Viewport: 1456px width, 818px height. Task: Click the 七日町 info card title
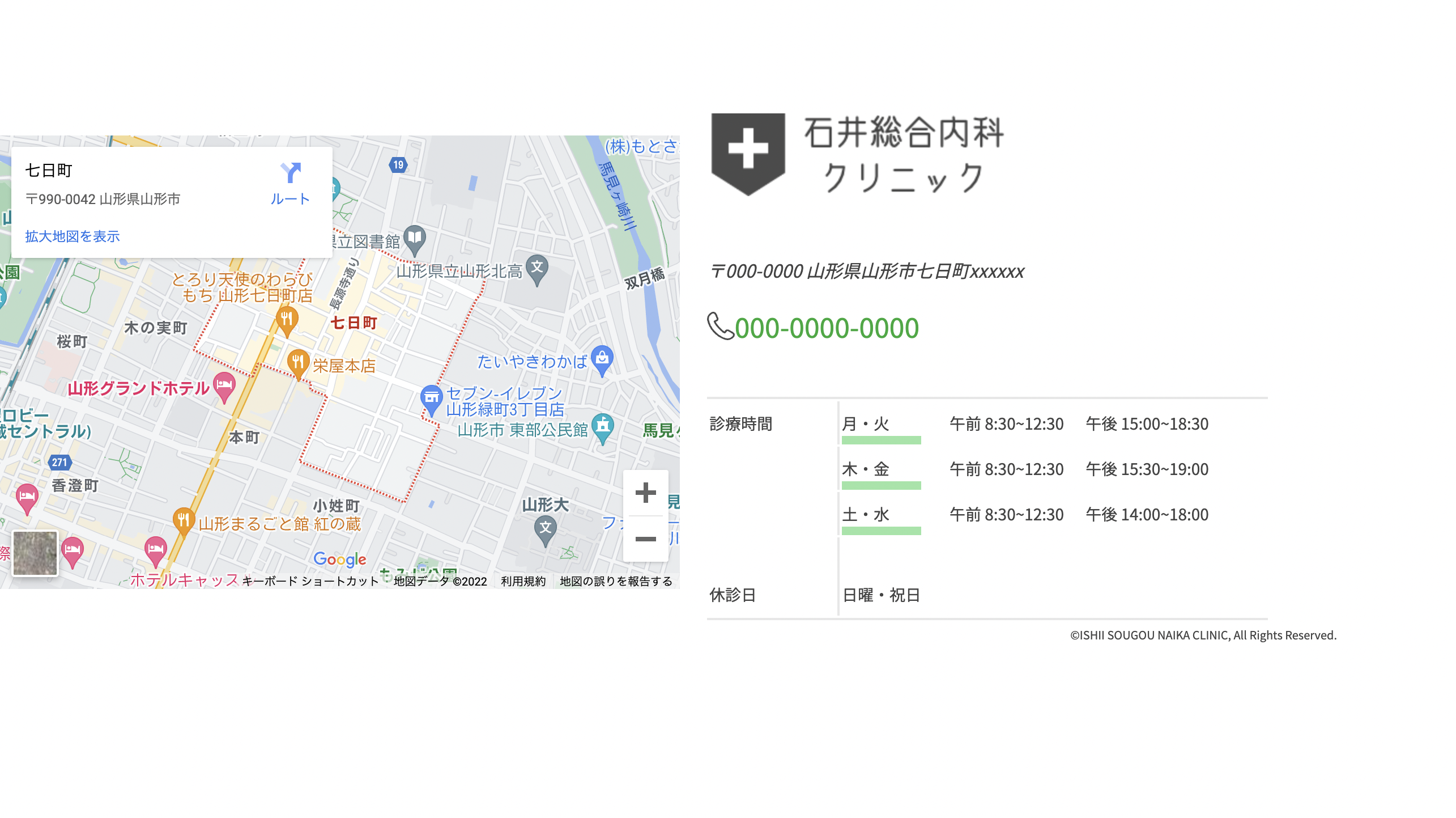click(48, 169)
